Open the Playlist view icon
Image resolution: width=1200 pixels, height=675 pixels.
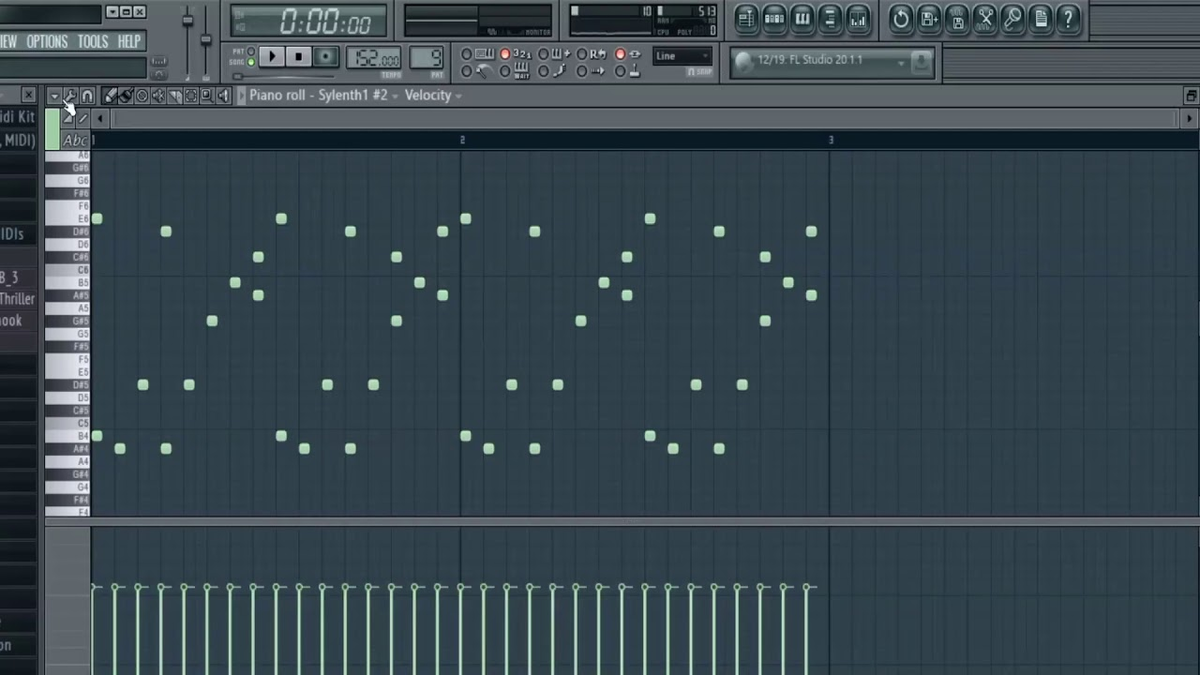(x=746, y=18)
